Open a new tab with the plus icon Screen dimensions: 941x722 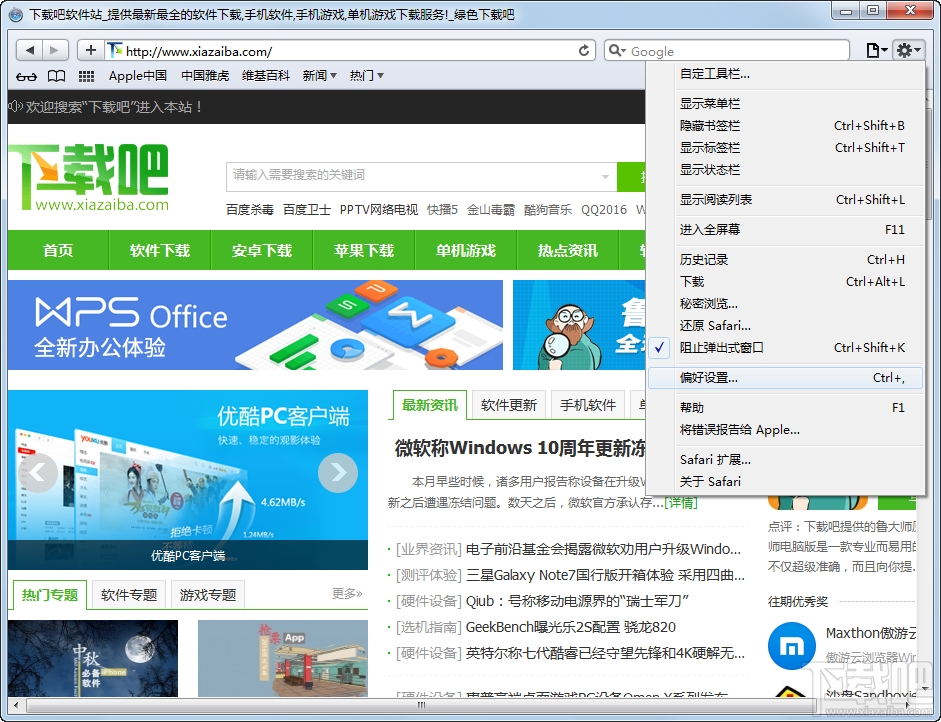tap(91, 50)
